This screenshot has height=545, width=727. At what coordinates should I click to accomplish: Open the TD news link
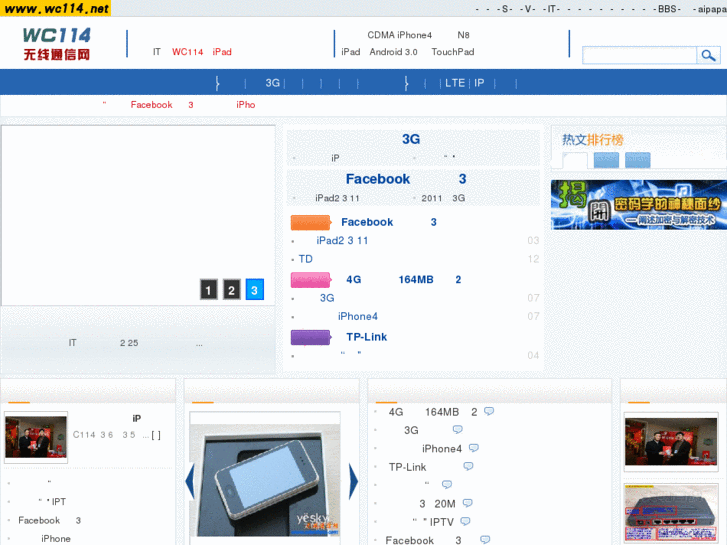pos(306,259)
